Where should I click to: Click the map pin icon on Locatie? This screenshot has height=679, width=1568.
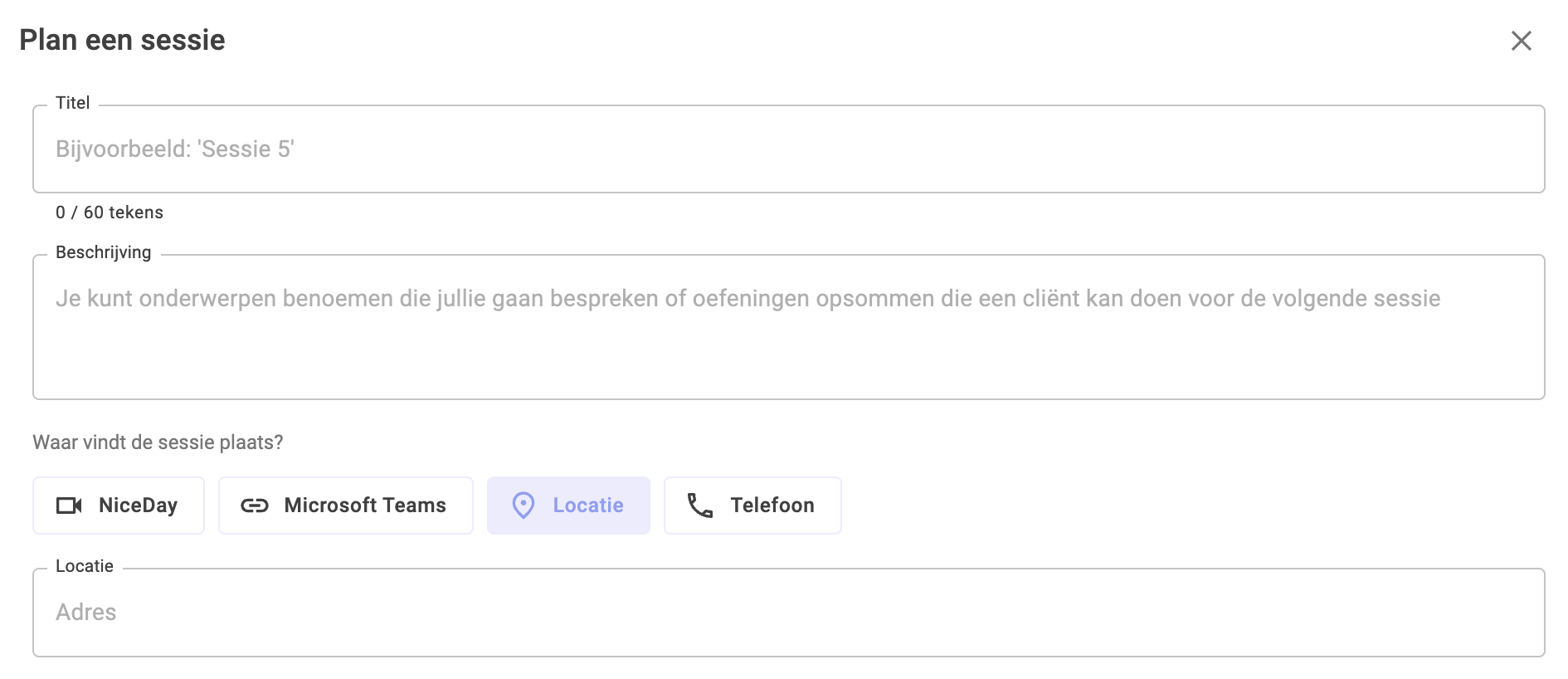[x=523, y=506]
